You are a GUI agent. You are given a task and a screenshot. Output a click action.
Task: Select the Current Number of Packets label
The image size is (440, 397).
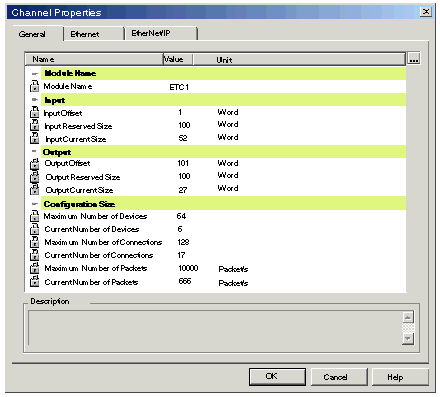pyautogui.click(x=91, y=282)
